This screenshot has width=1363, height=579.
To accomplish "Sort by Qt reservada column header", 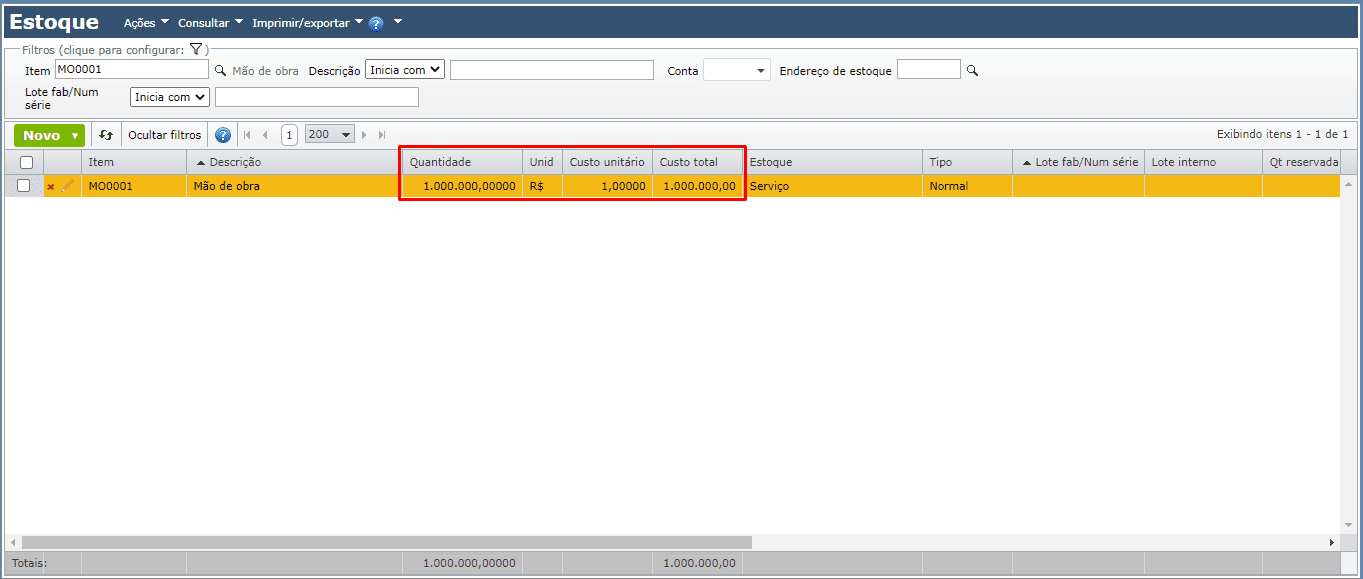I will 1301,162.
